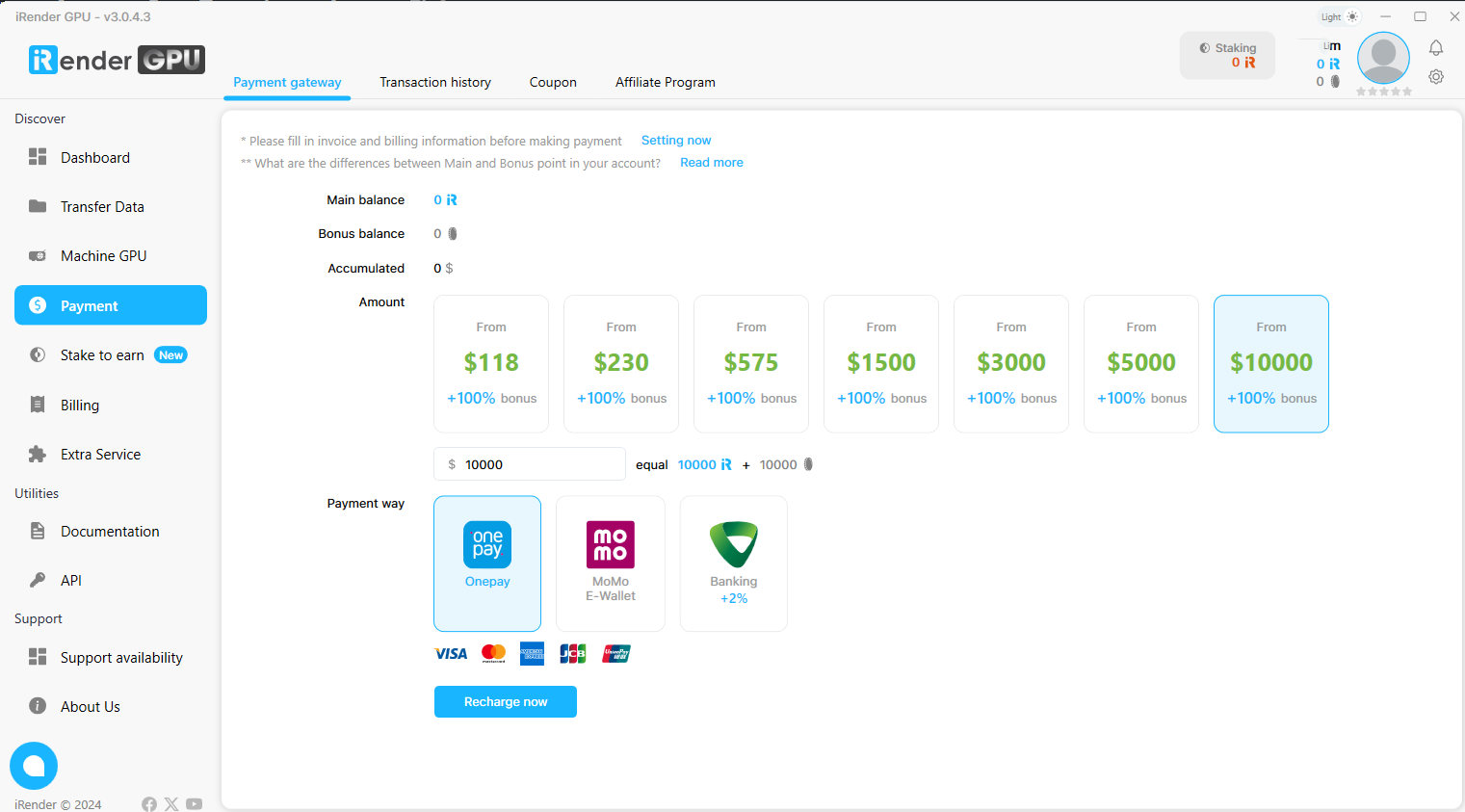Choose the $118 amount package
This screenshot has height=812, width=1465.
click(x=491, y=364)
